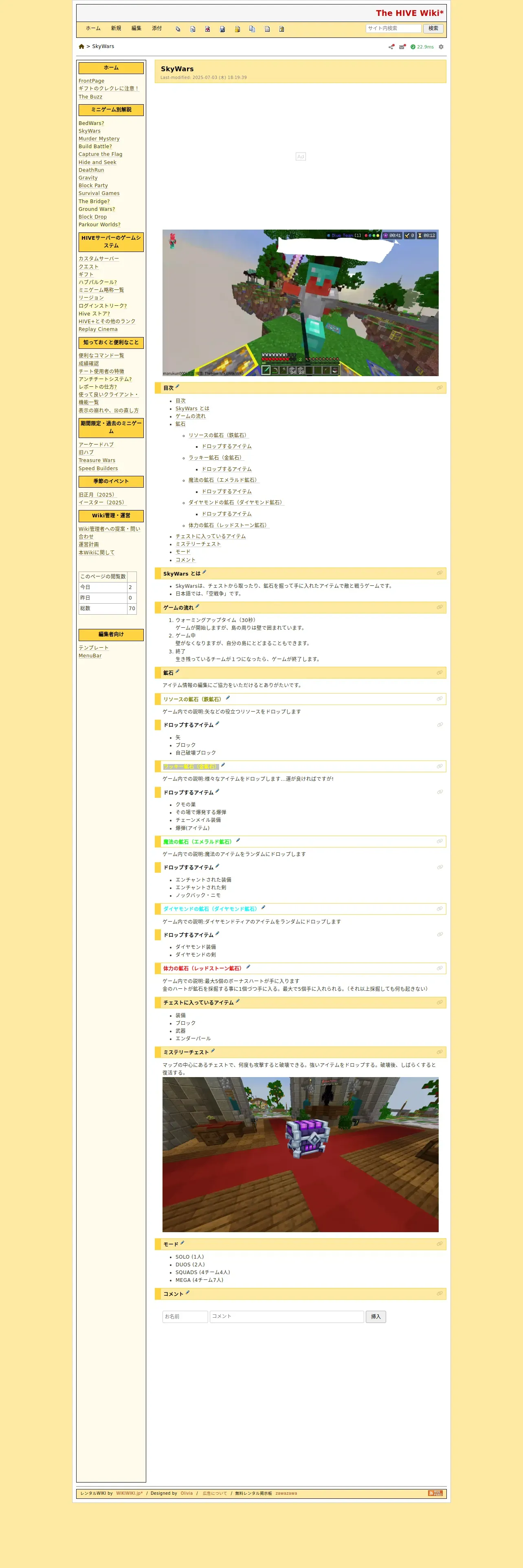This screenshot has width=523, height=1568.
Task: Click the pencil icon beside ダイヤモンドの鉱石 heading
Action: [x=263, y=908]
